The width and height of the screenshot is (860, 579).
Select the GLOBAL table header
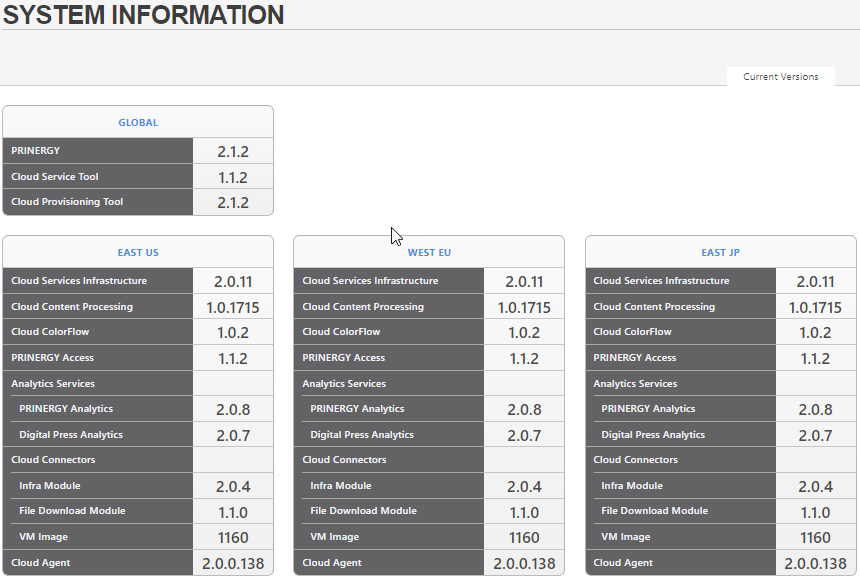point(138,122)
